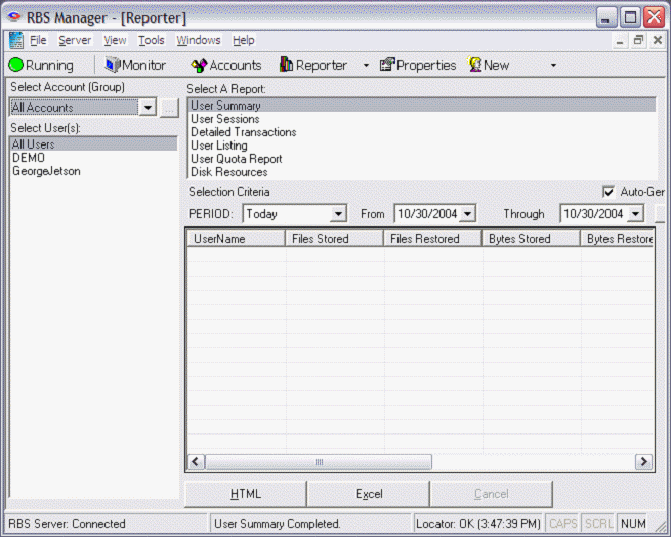The width and height of the screenshot is (671, 537).
Task: Open the Tools menu
Action: pos(151,40)
